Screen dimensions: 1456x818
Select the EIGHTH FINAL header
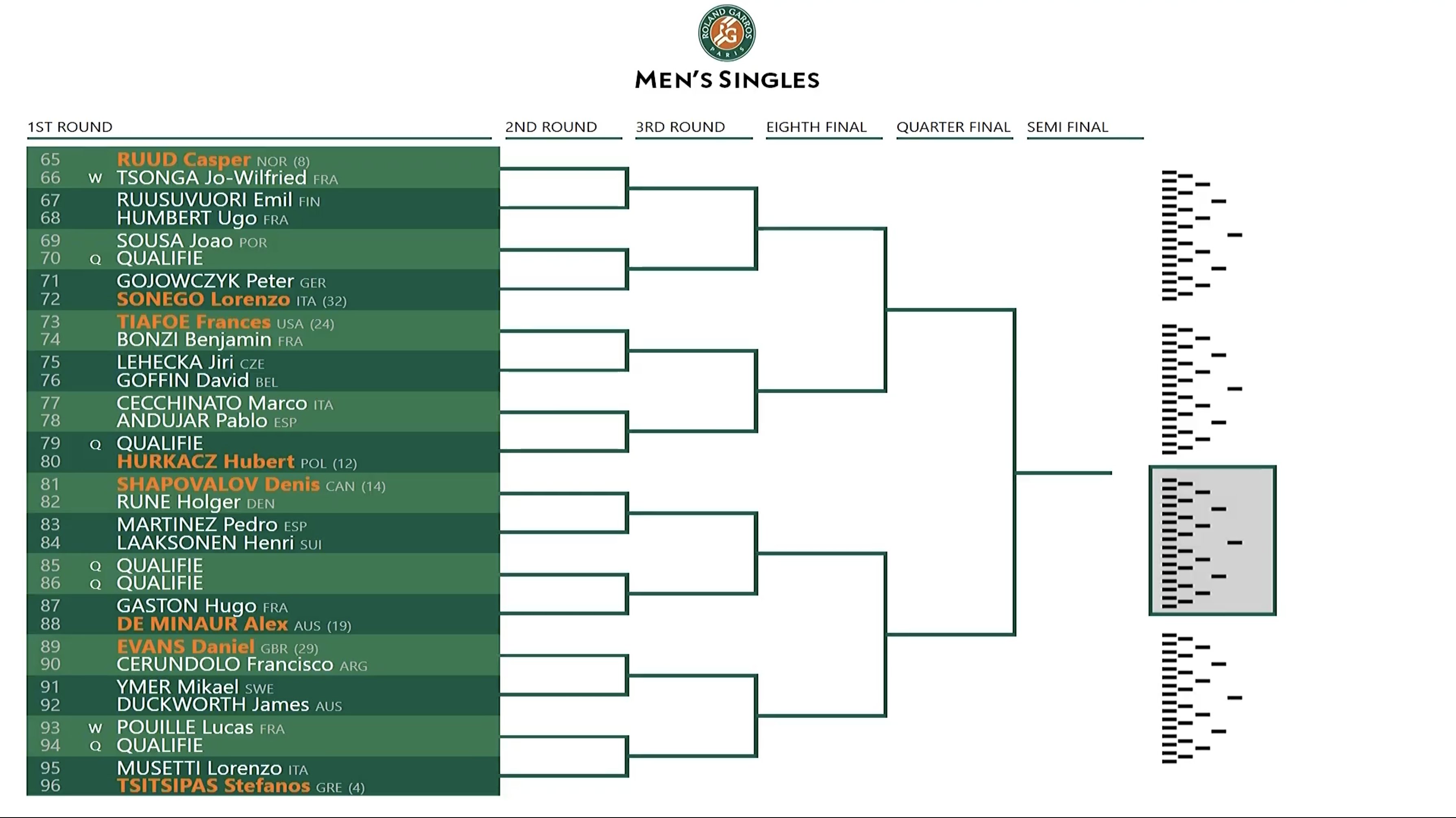[816, 127]
